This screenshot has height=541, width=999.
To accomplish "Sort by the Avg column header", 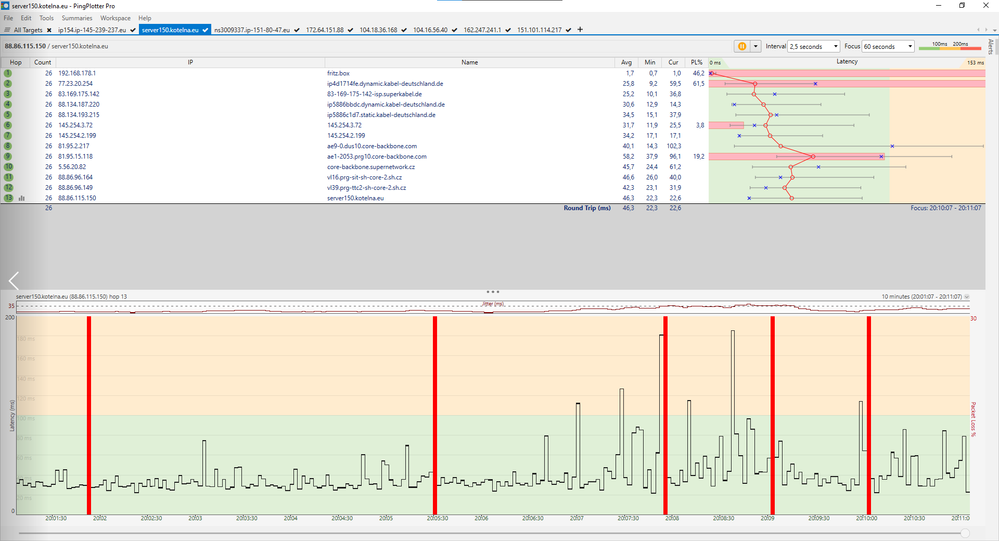I will (x=626, y=62).
